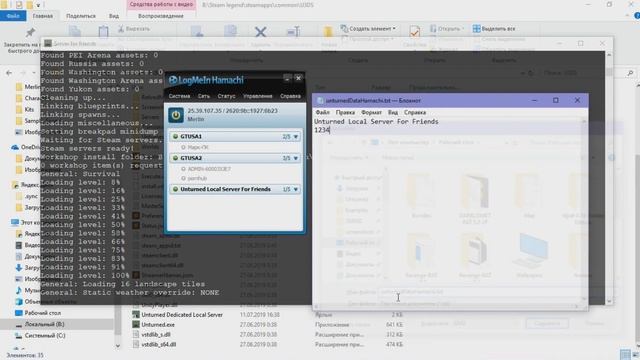Click the rename icon in ribbon
The image size is (640, 360).
293,32
